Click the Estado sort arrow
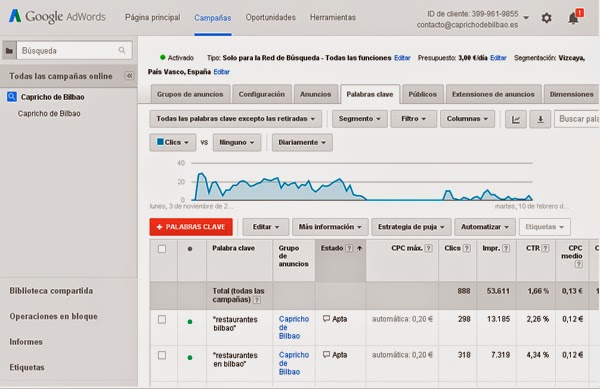This screenshot has width=600, height=389. tap(359, 248)
